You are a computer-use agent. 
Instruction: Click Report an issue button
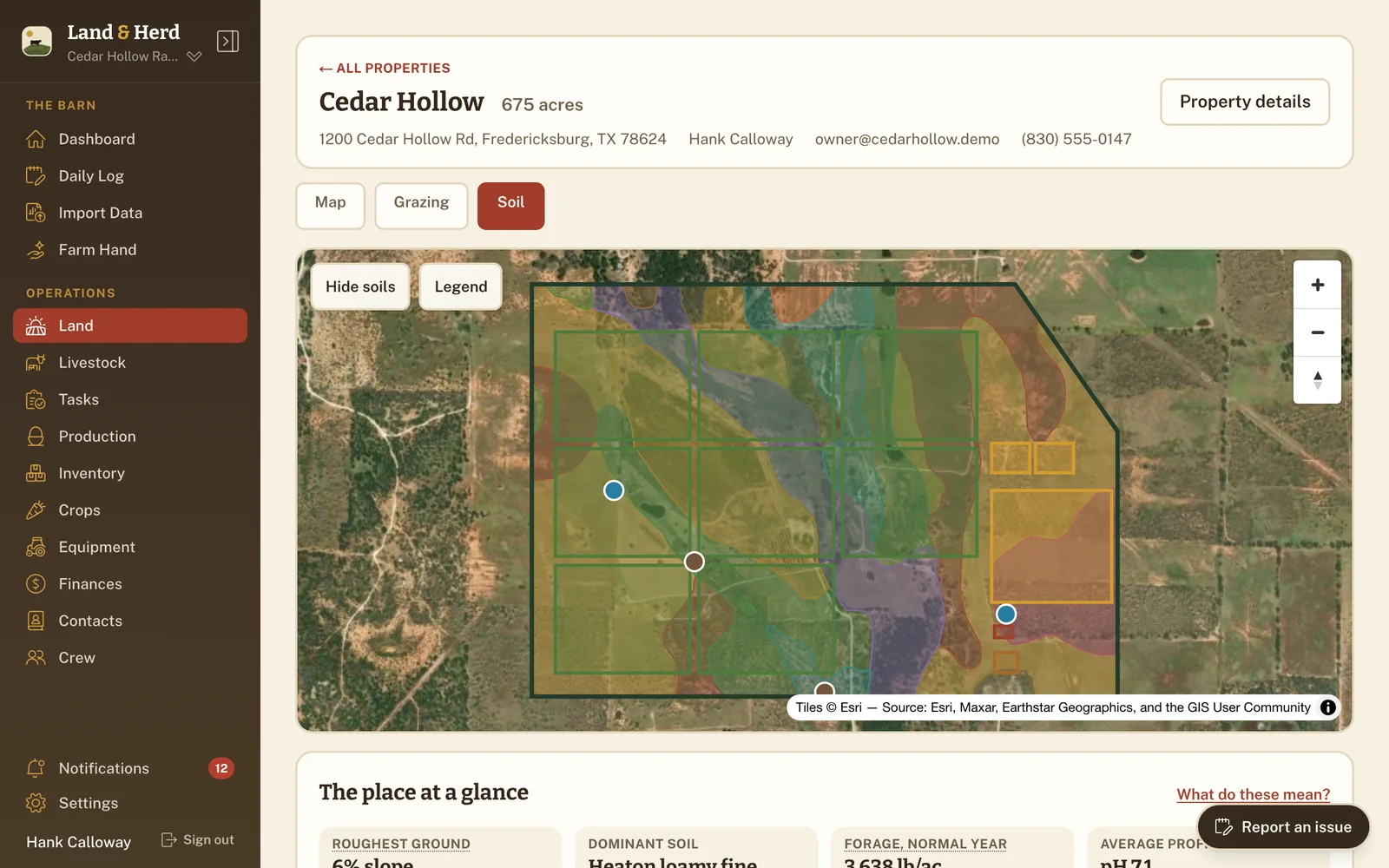click(x=1283, y=827)
